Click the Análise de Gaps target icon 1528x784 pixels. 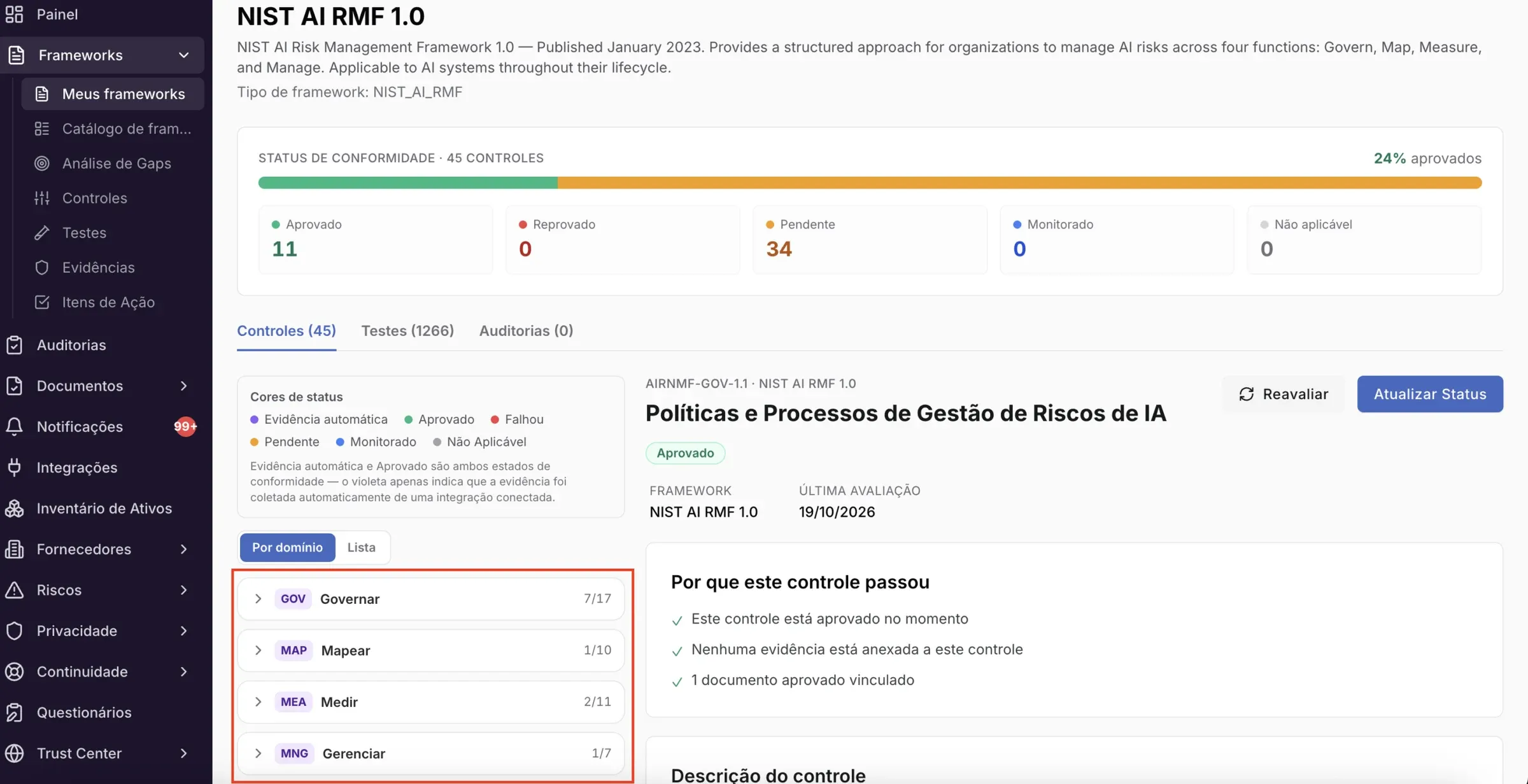pyautogui.click(x=42, y=164)
